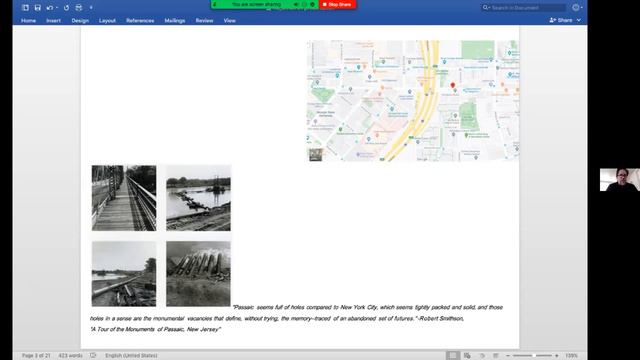Viewport: 640px width, 360px height.
Task: Expand the chevron next to Share
Action: point(579,20)
